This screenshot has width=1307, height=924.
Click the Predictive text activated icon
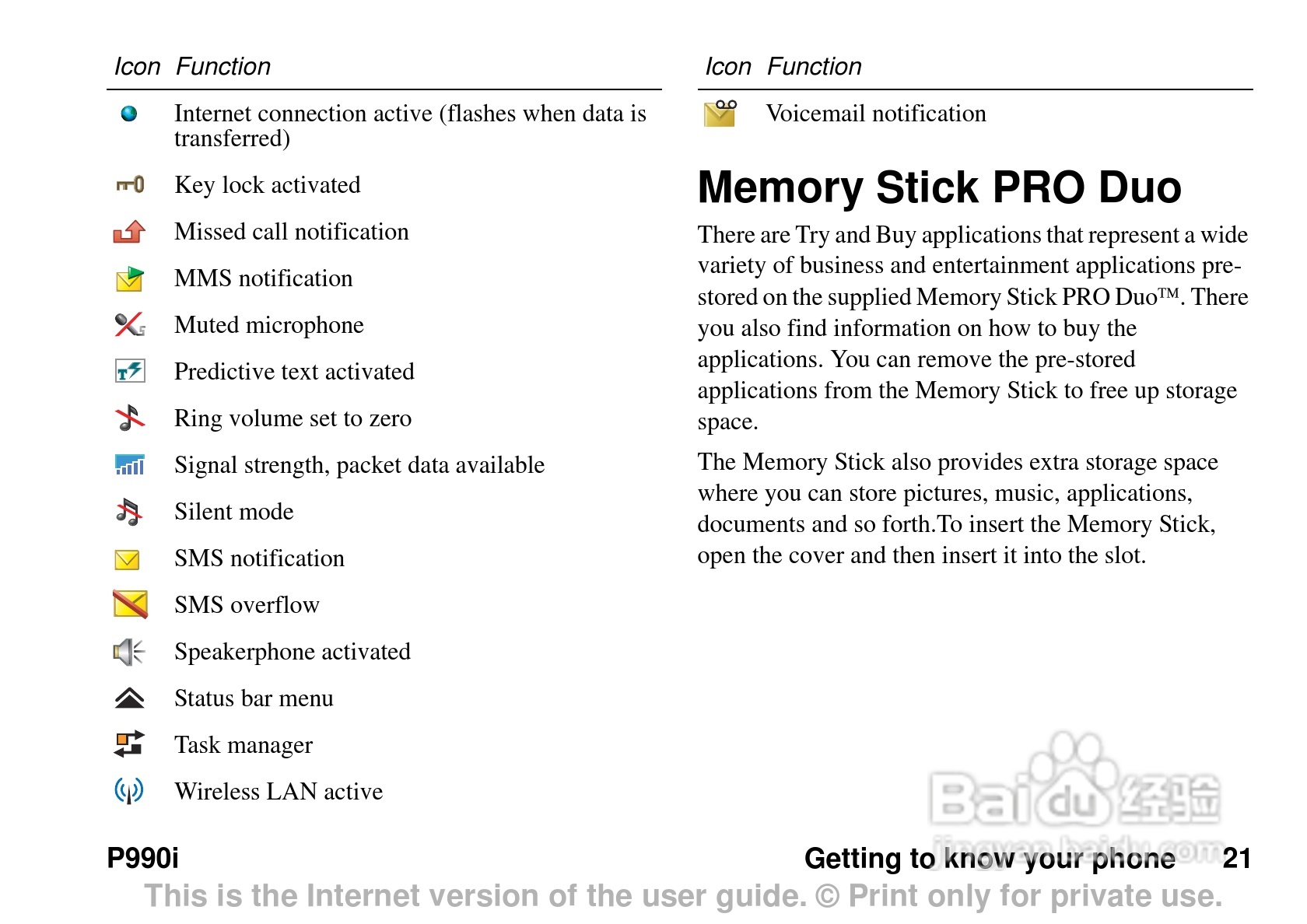tap(130, 371)
